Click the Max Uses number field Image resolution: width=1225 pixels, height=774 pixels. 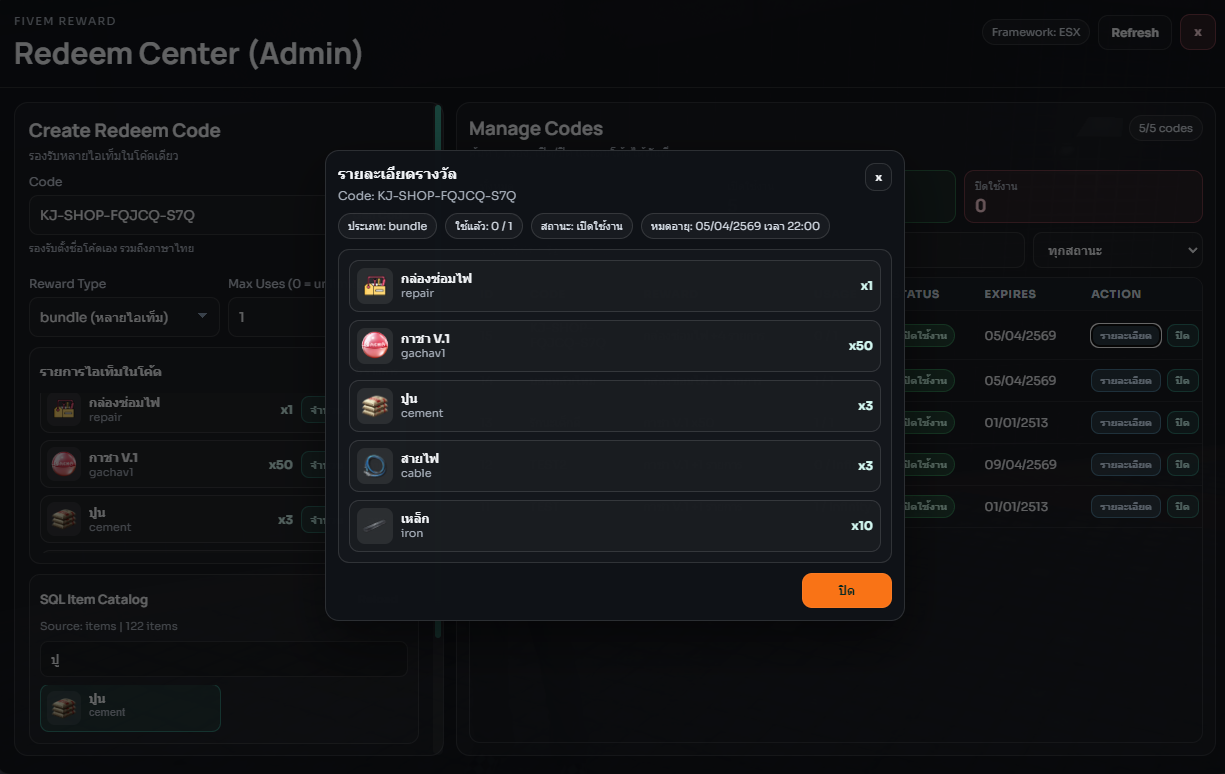pyautogui.click(x=278, y=317)
